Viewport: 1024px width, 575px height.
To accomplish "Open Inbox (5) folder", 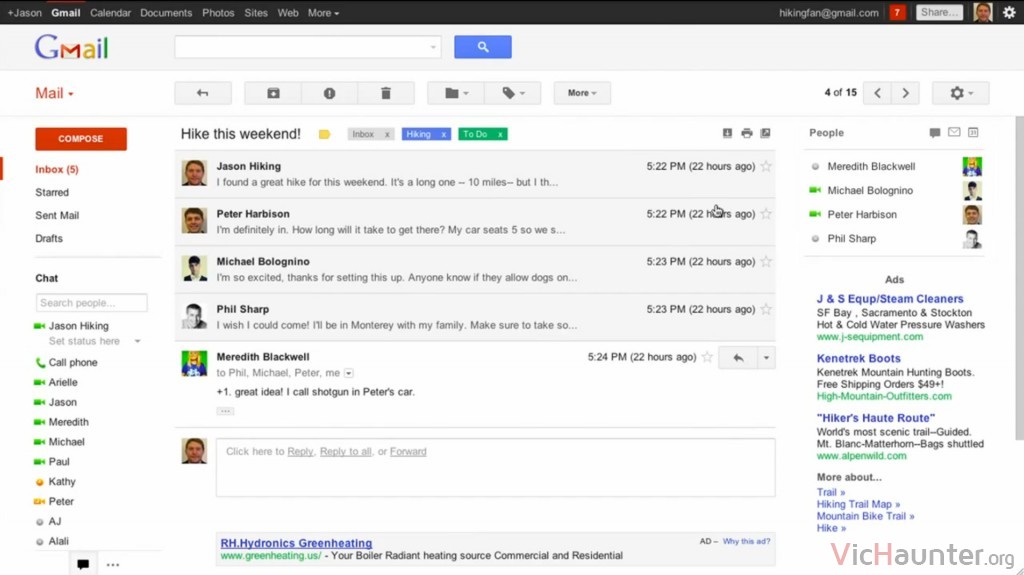I will (x=57, y=169).
